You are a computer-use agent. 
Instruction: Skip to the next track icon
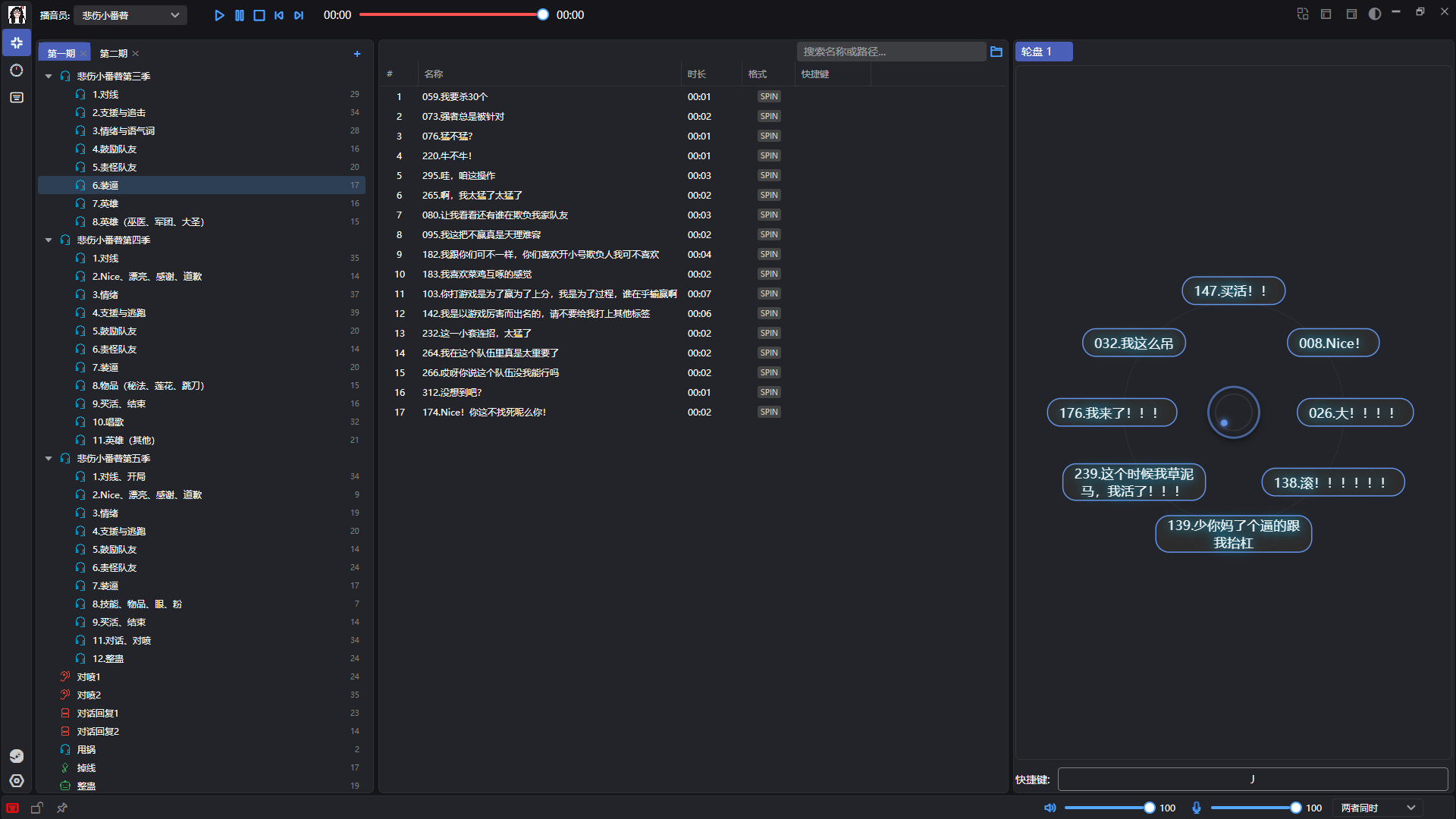[x=299, y=15]
